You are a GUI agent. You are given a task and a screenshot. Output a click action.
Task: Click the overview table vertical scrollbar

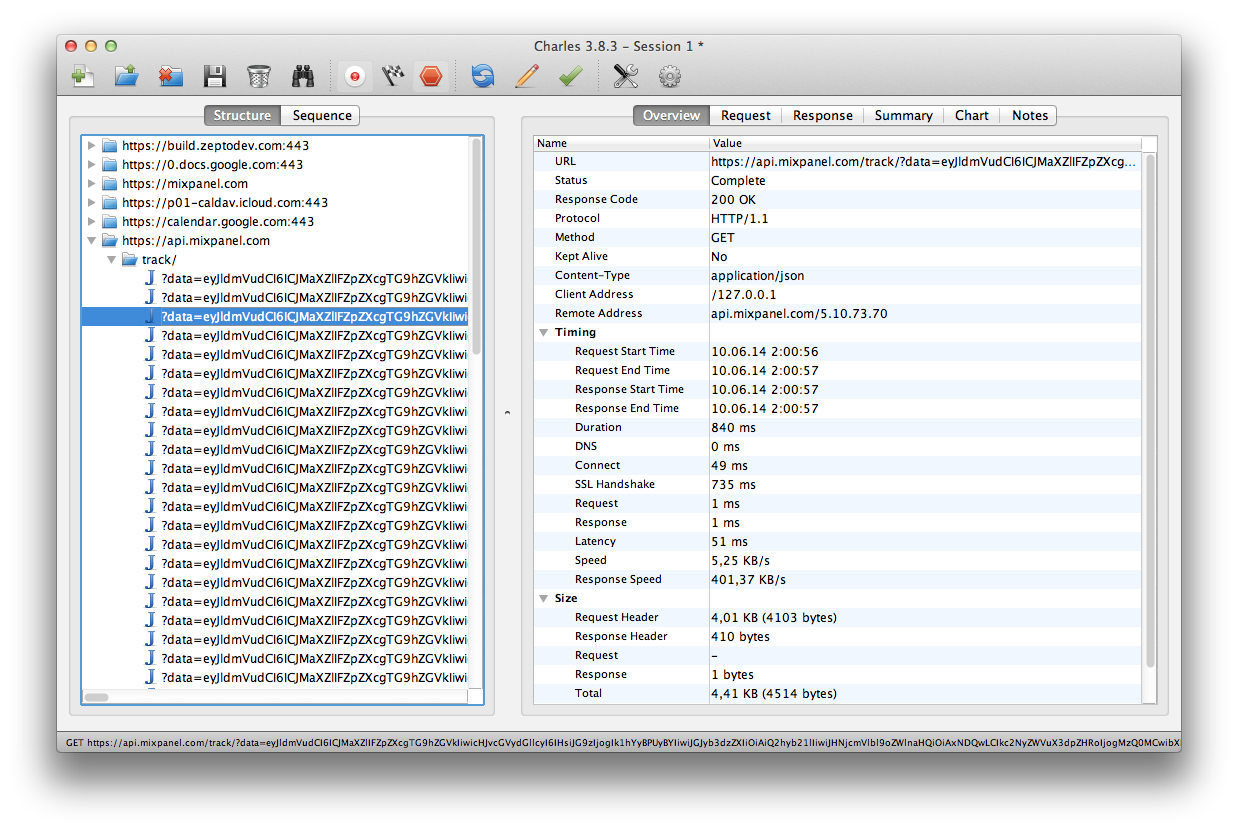[x=1149, y=410]
